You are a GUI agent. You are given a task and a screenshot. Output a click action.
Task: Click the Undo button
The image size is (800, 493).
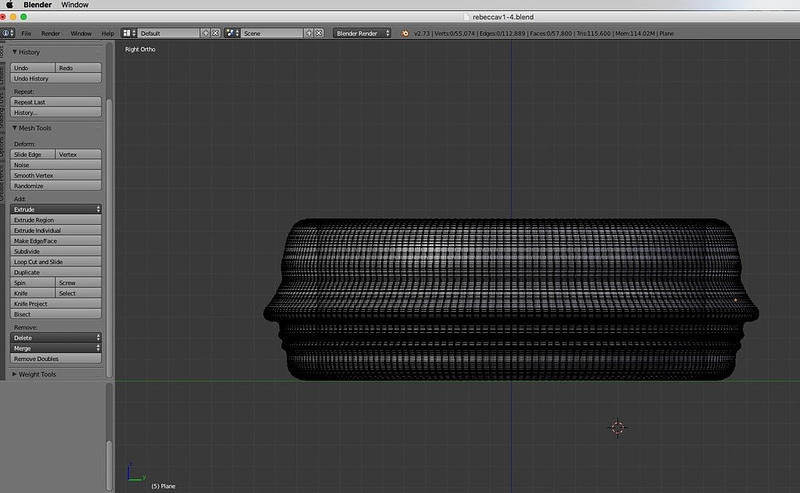[33, 68]
